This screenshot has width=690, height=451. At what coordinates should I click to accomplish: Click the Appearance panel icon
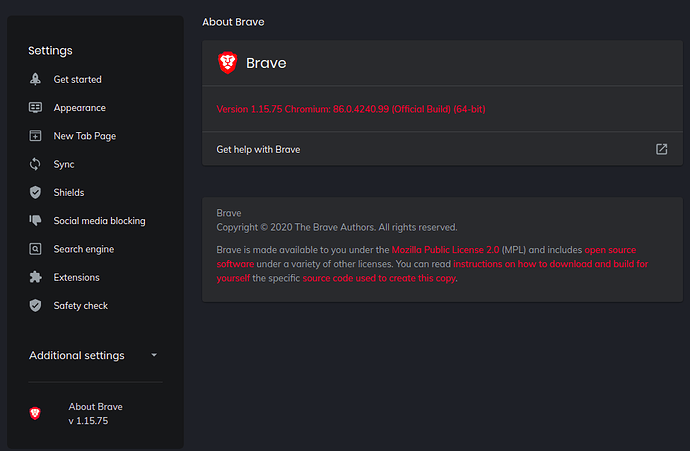[35, 108]
